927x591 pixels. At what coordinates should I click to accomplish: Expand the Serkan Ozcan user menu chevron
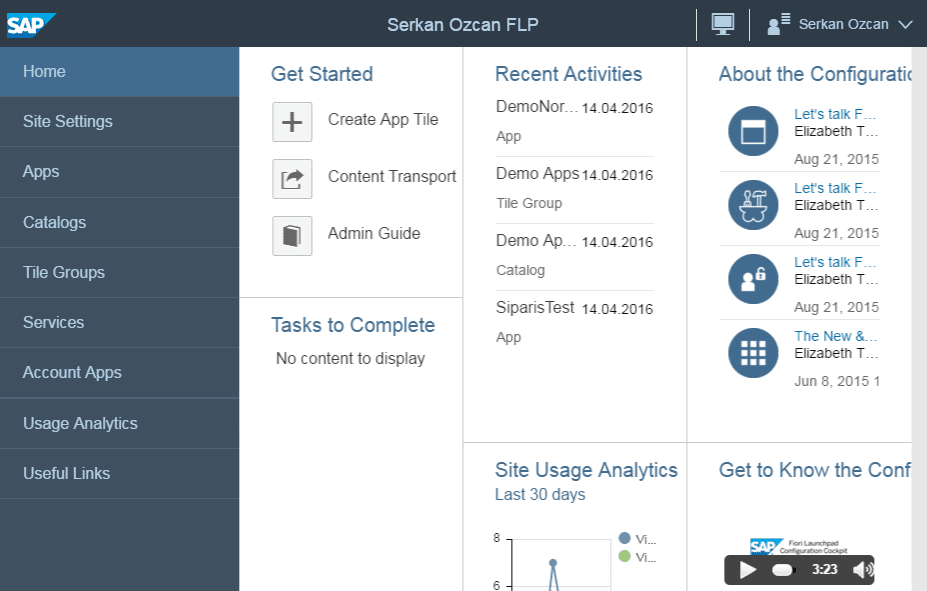pyautogui.click(x=905, y=25)
